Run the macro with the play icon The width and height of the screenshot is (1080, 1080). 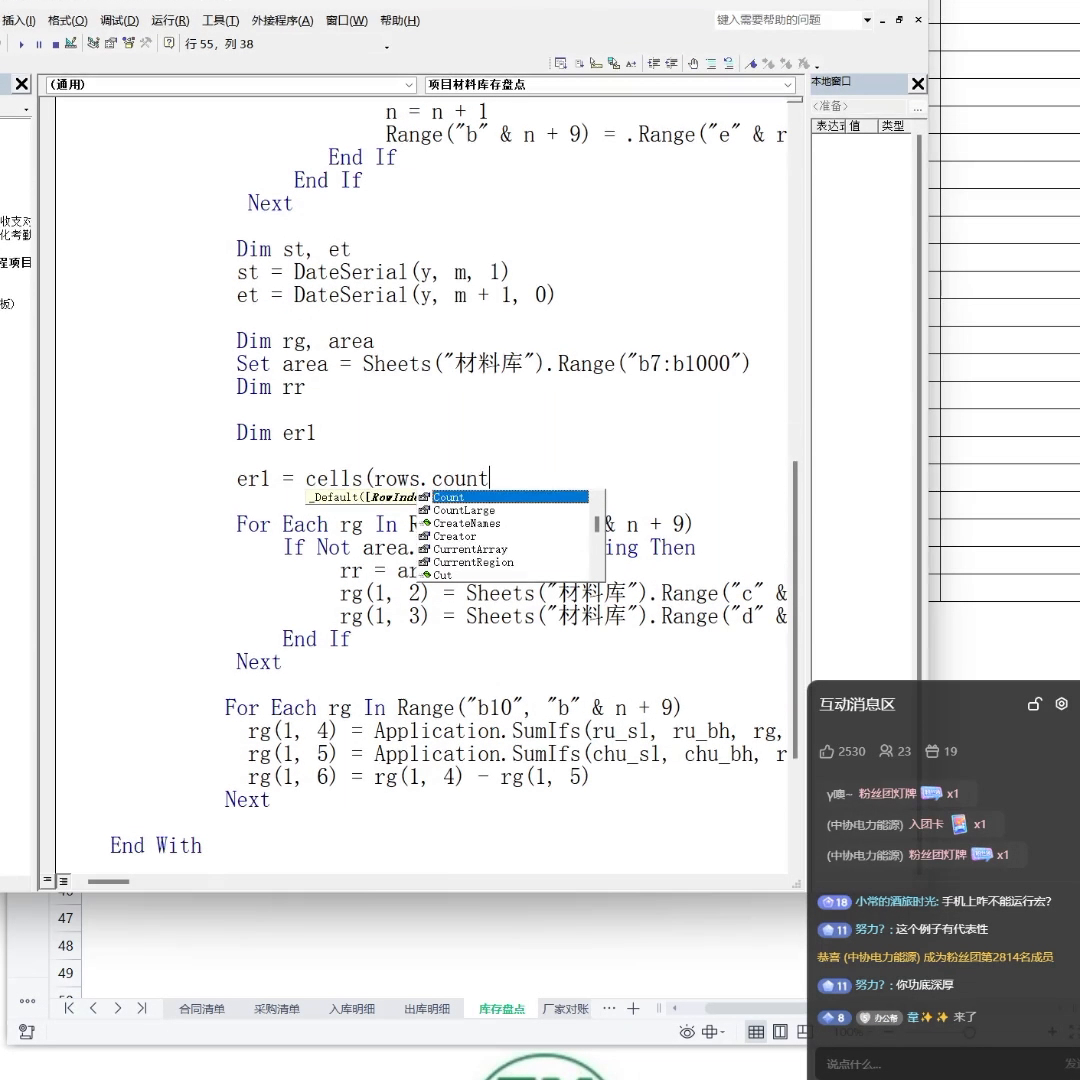[x=21, y=44]
